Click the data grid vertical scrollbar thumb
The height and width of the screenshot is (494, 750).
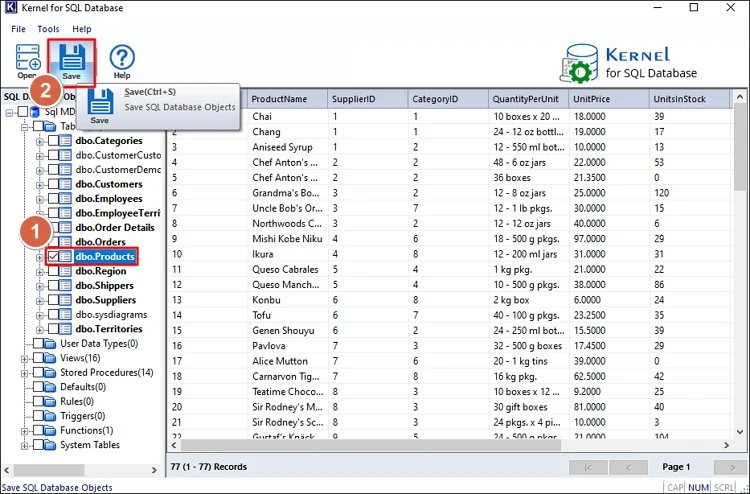(x=739, y=149)
